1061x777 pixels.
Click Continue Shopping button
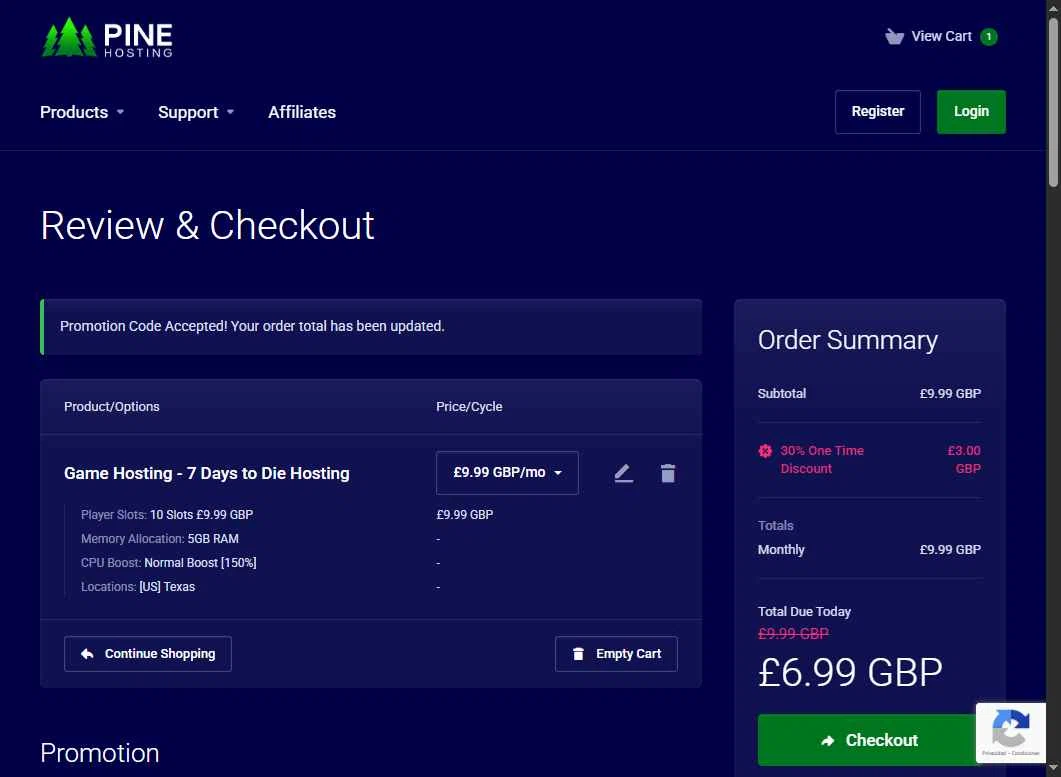(148, 654)
